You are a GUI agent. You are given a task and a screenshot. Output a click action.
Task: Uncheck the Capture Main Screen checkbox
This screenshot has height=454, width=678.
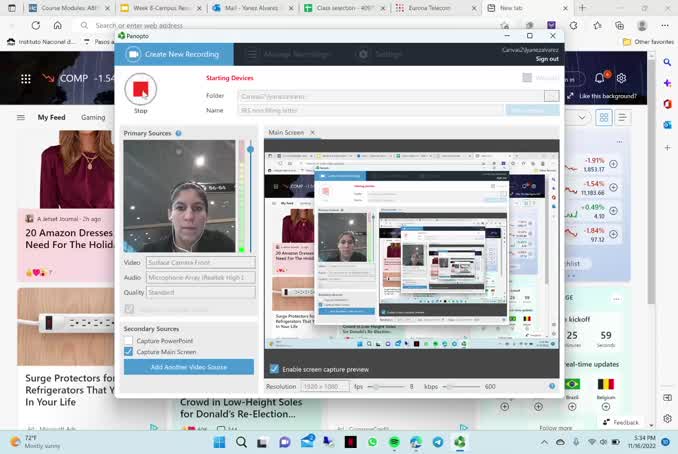(x=129, y=352)
